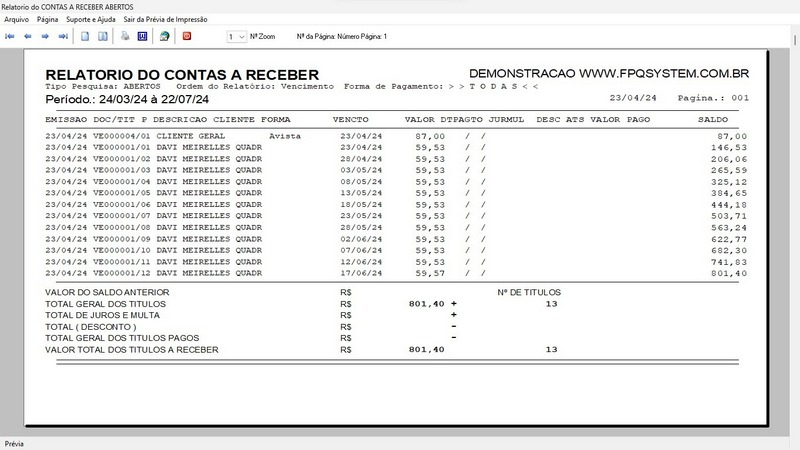Viewport: 800px width, 450px height.
Task: Click DEMONSTRACAO WWW.FPQSYSTEM.COM.BR header text
Action: (609, 74)
